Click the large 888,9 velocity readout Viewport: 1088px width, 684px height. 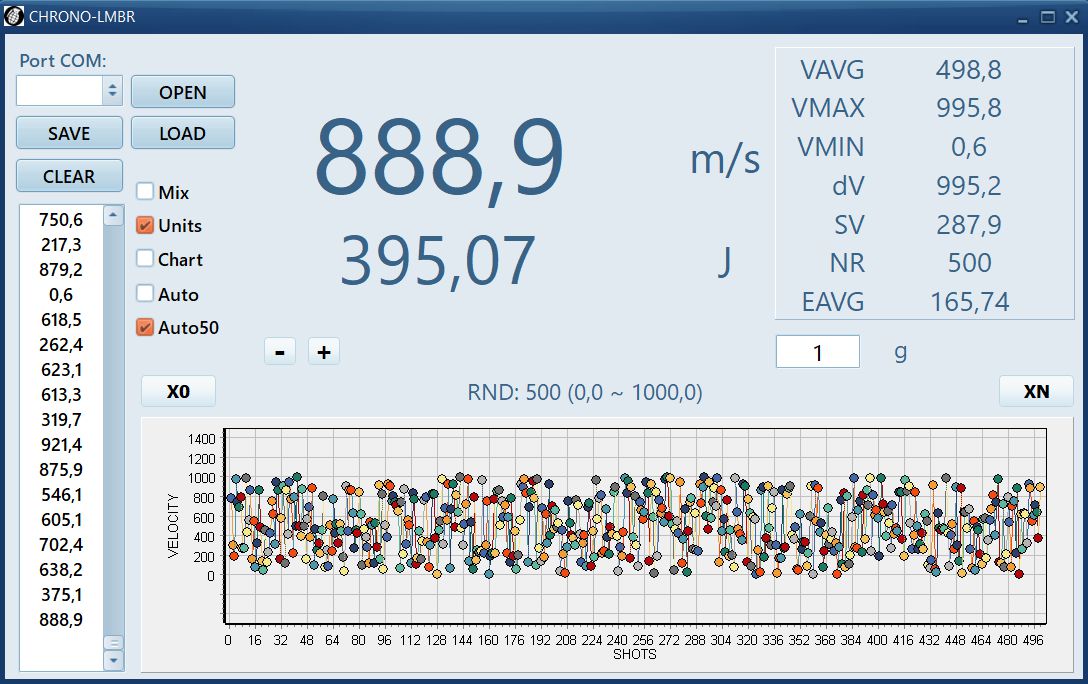439,160
